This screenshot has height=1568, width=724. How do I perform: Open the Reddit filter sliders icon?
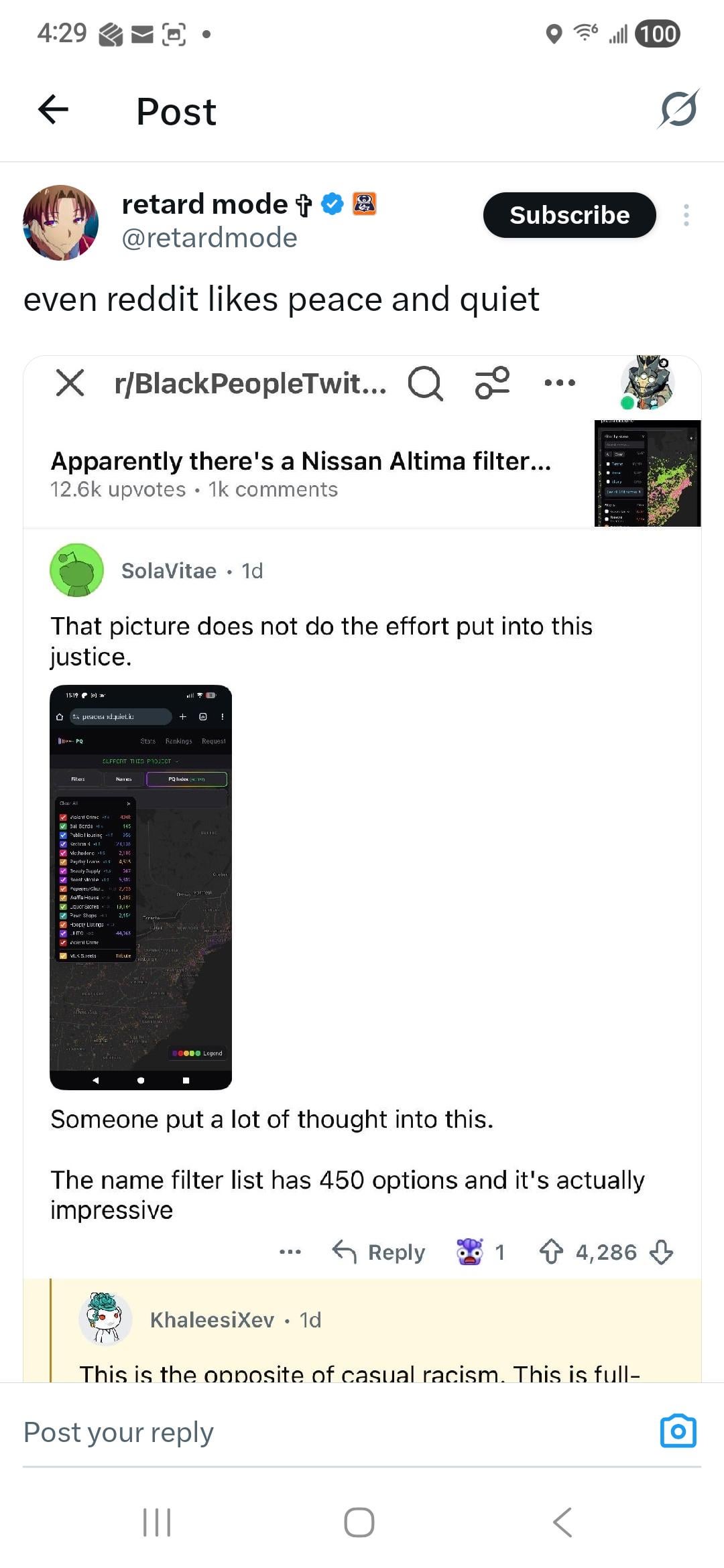(x=493, y=383)
